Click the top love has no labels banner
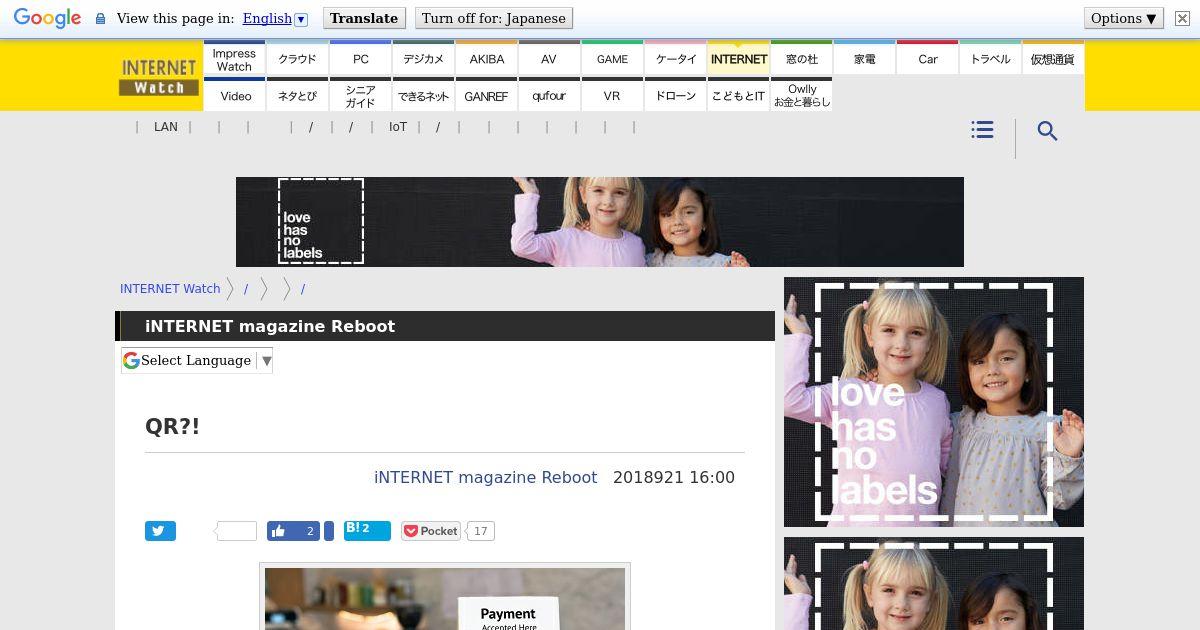1200x630 pixels. 600,222
